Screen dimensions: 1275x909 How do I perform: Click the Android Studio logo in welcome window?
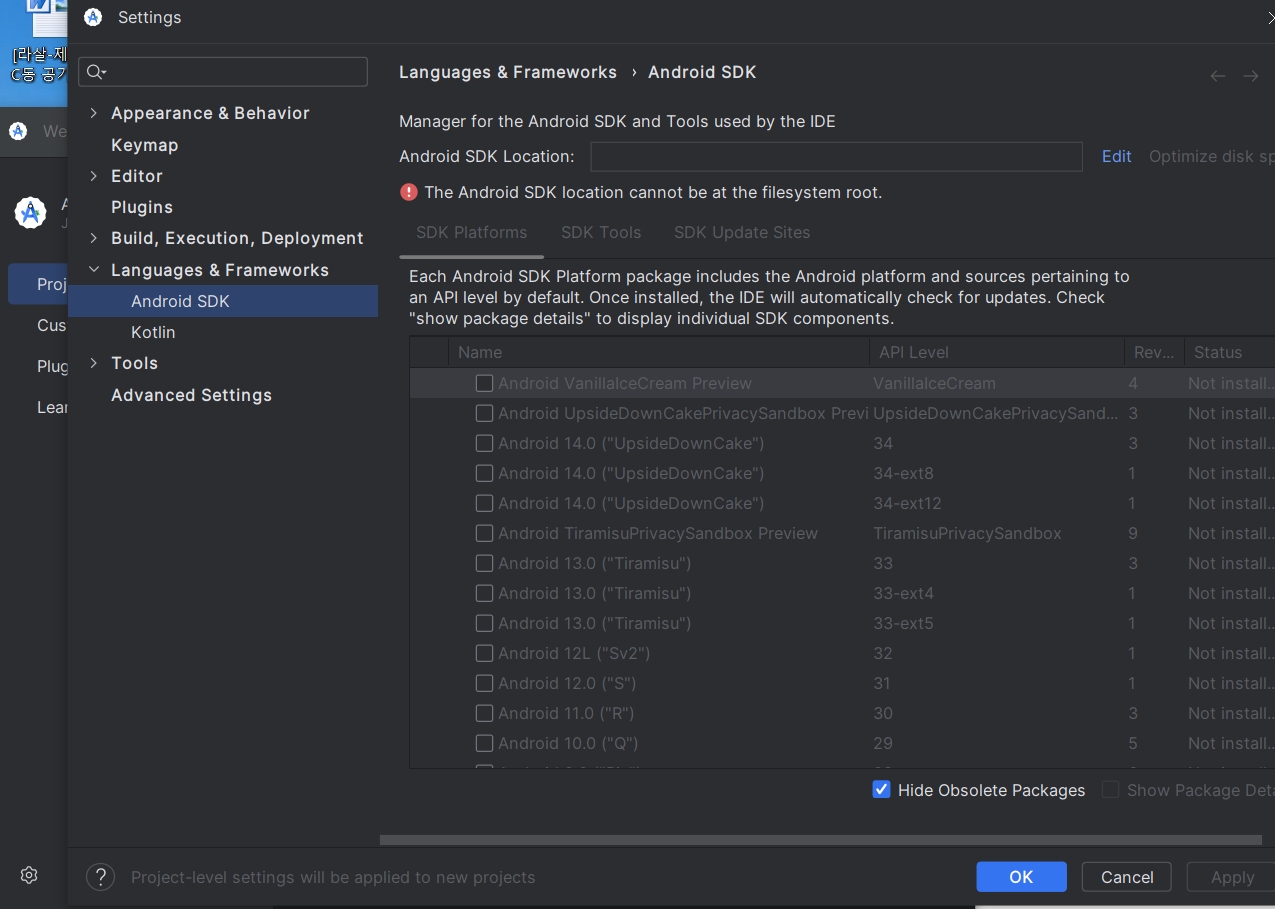pos(30,212)
